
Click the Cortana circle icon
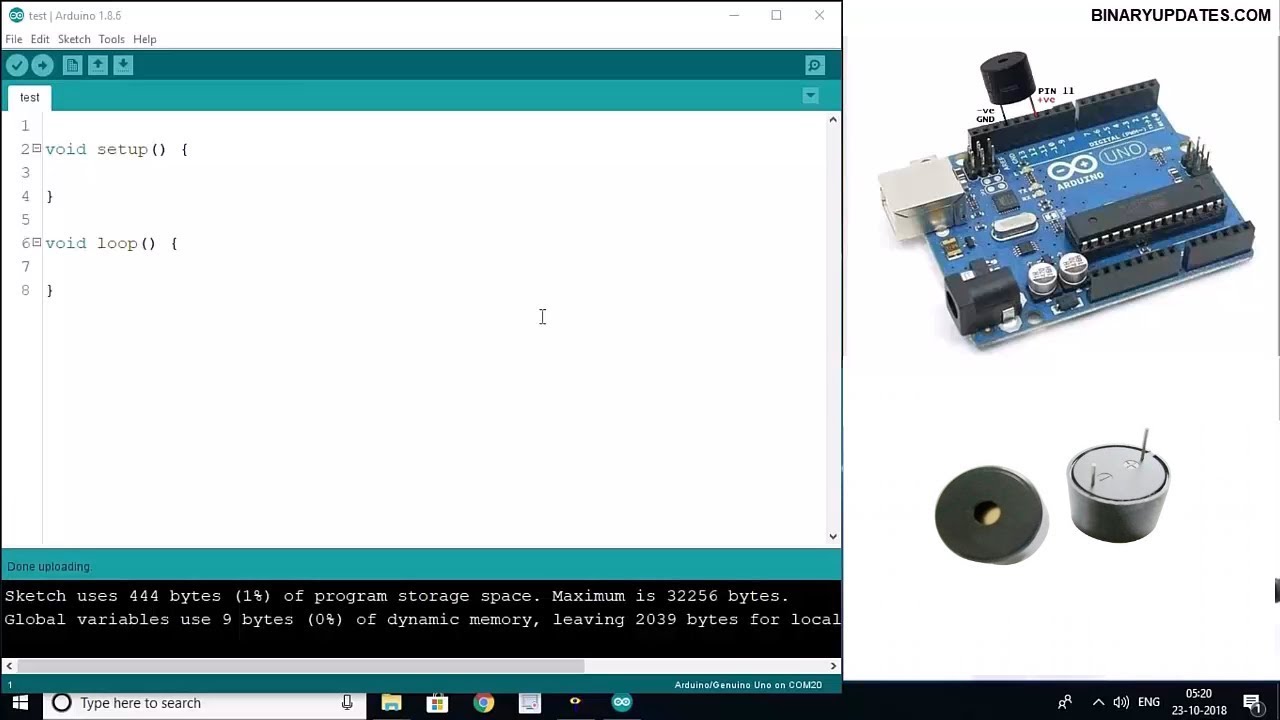[x=61, y=703]
